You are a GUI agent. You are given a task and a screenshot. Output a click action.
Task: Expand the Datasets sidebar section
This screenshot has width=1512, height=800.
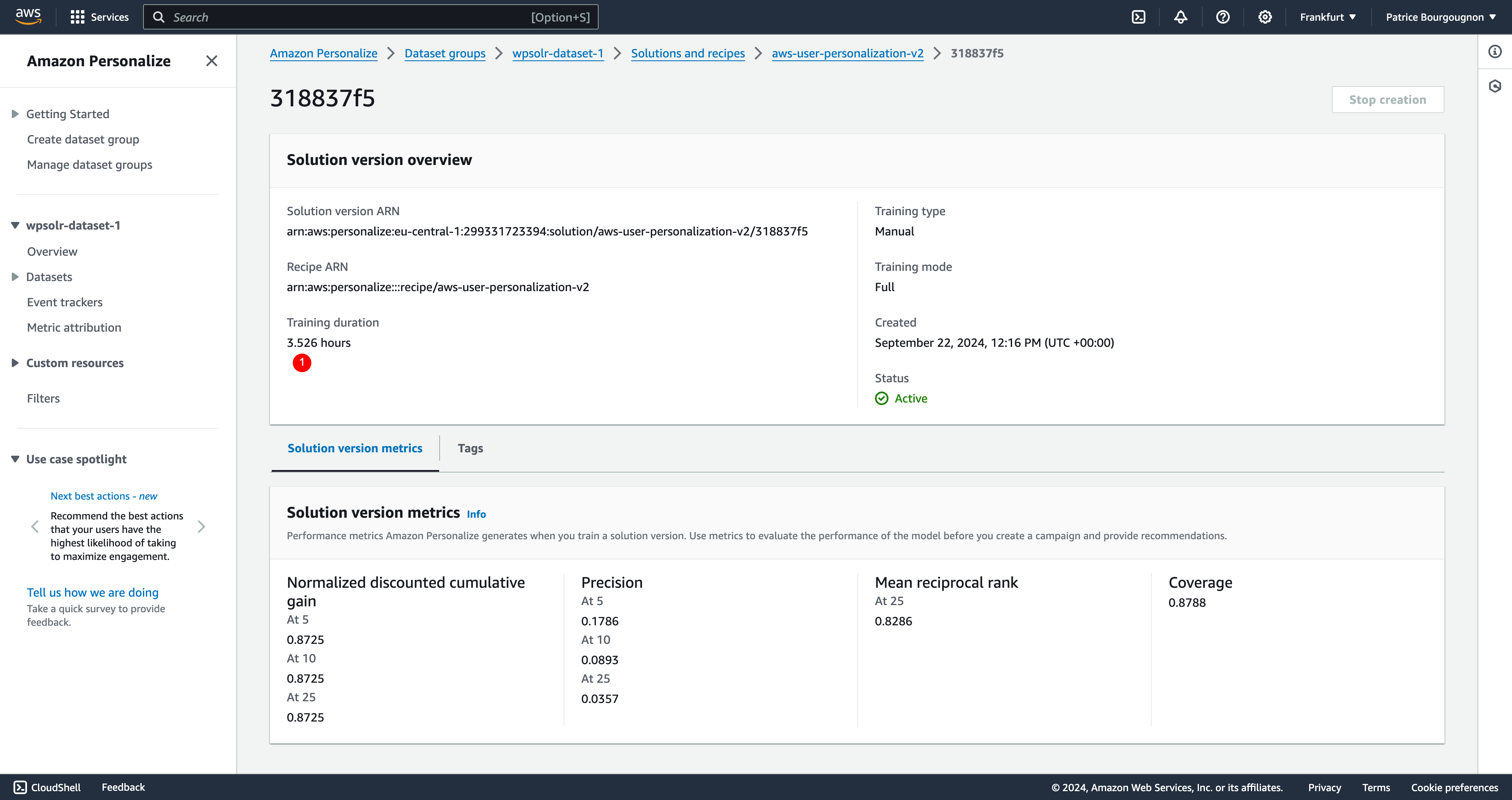coord(15,276)
